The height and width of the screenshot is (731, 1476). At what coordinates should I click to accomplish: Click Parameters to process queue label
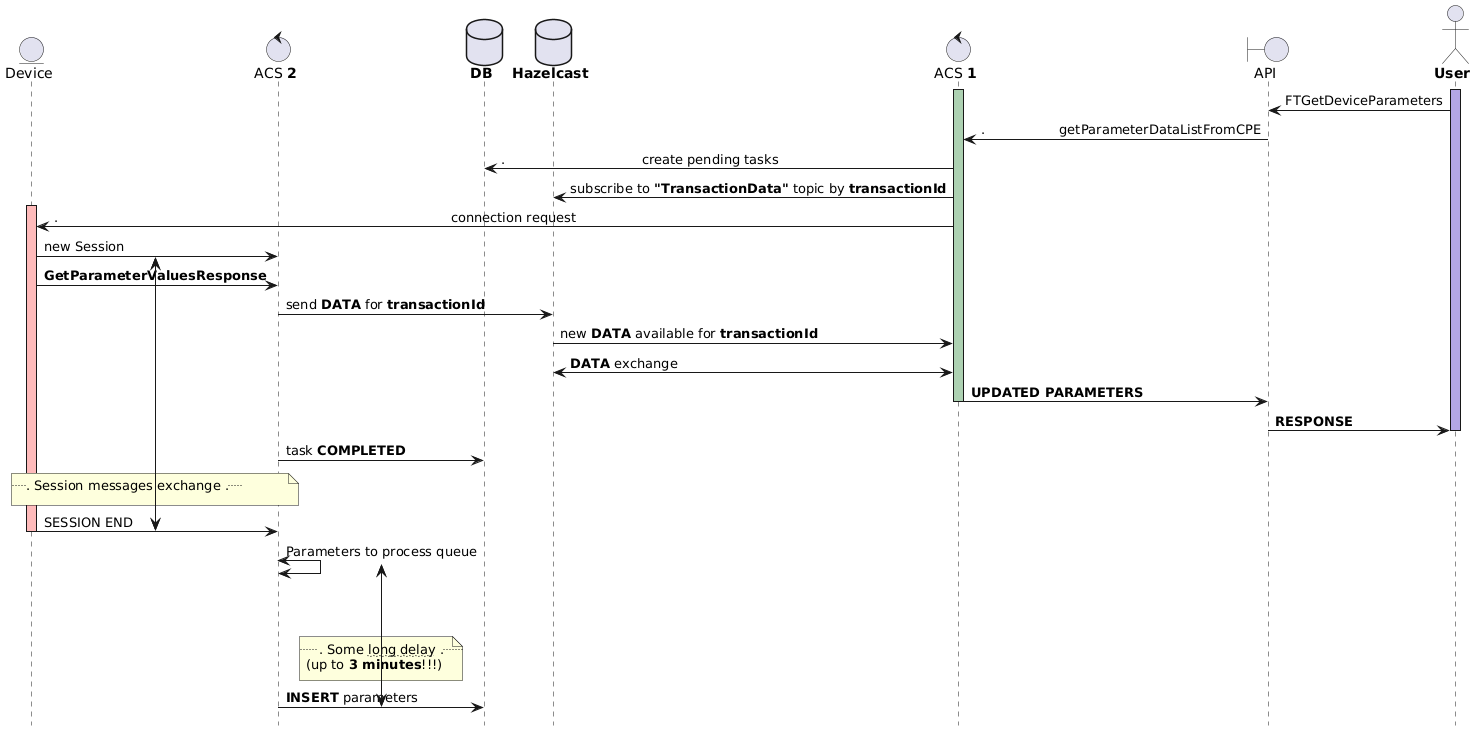[381, 552]
